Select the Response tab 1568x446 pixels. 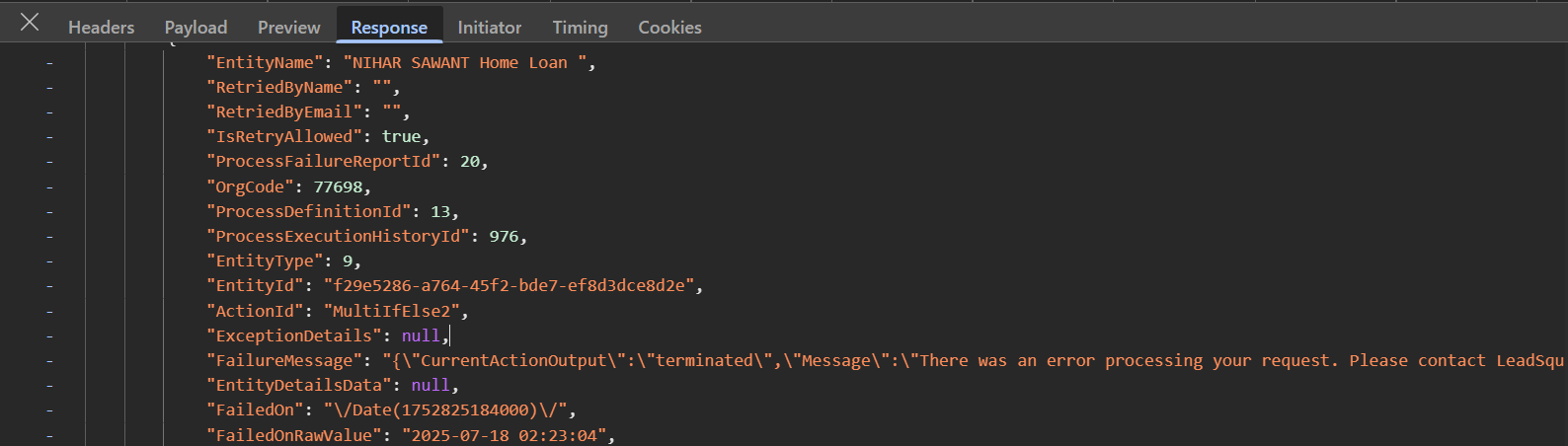click(389, 28)
